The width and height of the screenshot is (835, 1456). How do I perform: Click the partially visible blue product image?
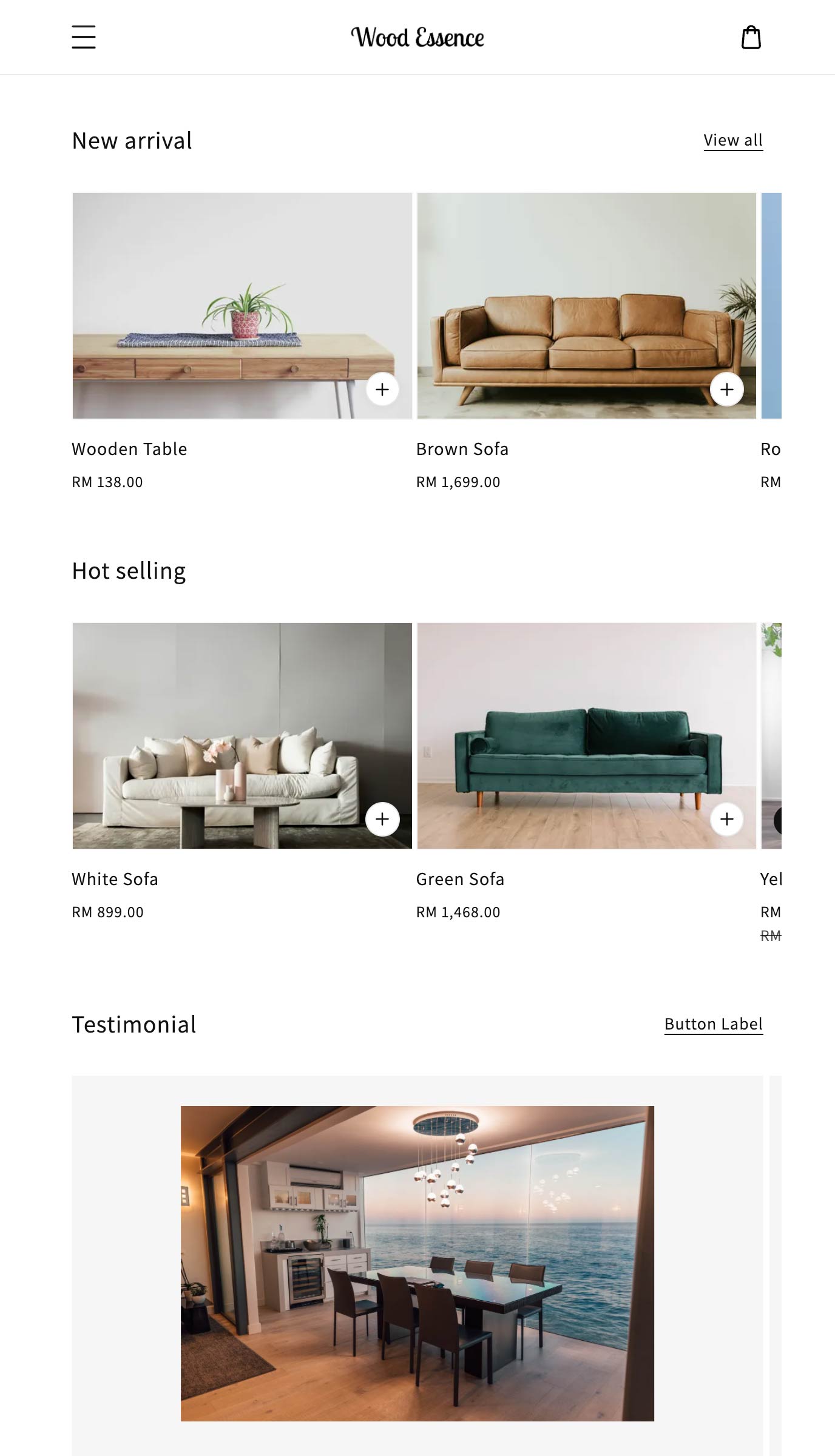tap(771, 306)
